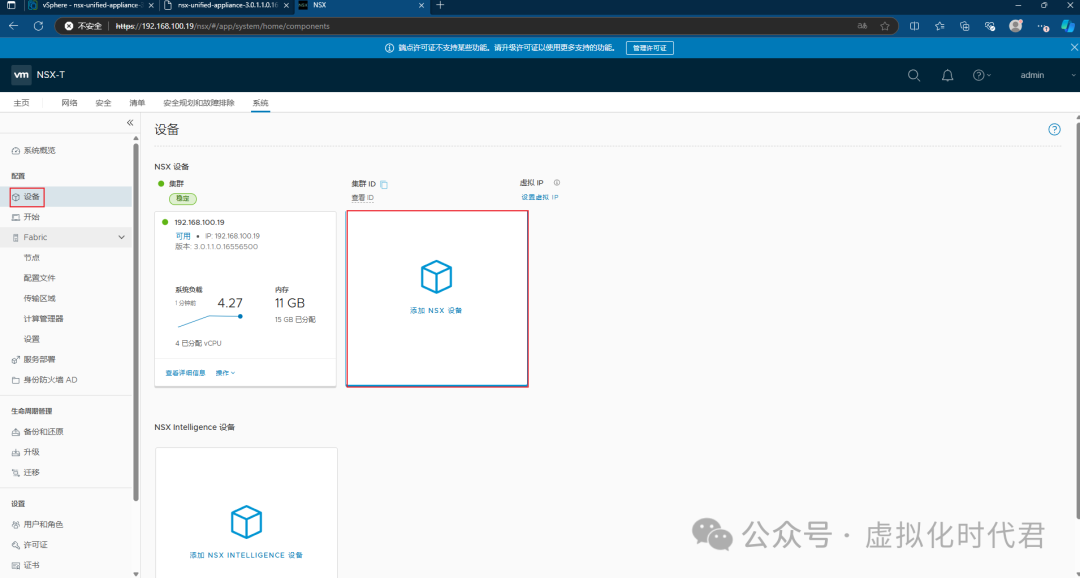Screen dimensions: 1080x578
Task: Open the 清单 top navigation tab
Action: [137, 103]
